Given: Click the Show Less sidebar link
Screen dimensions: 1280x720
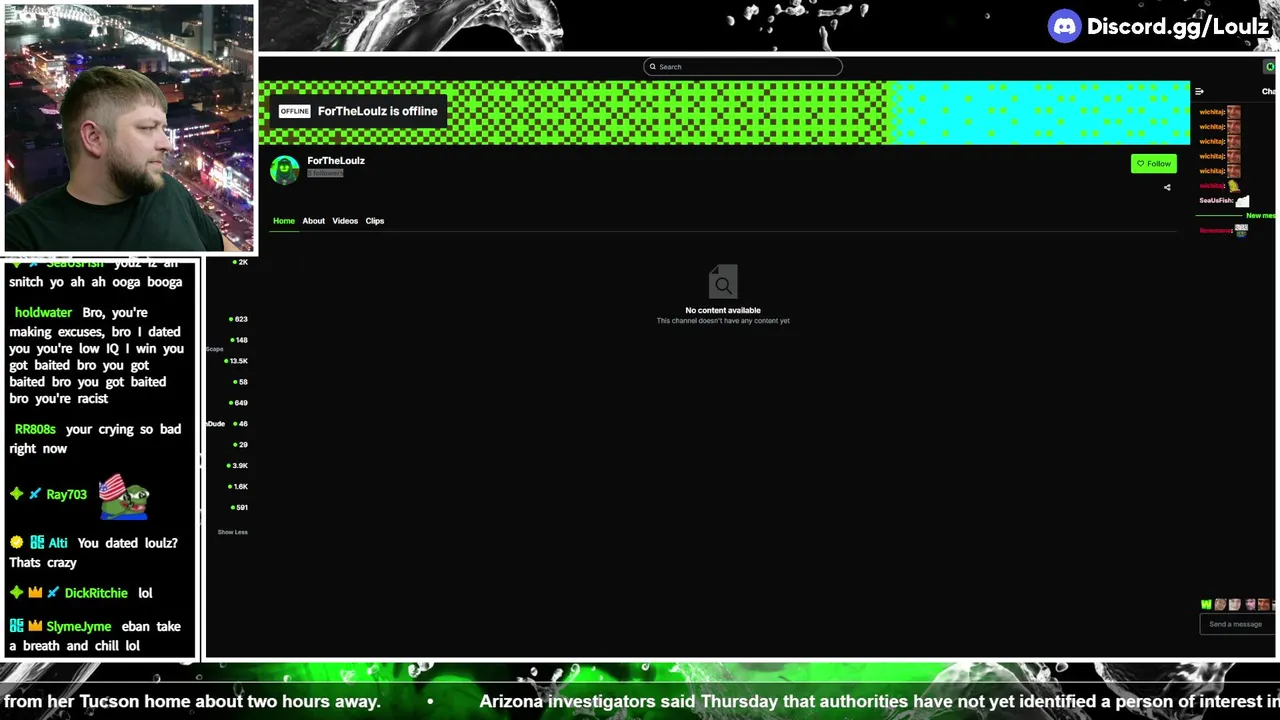Looking at the screenshot, I should point(233,532).
